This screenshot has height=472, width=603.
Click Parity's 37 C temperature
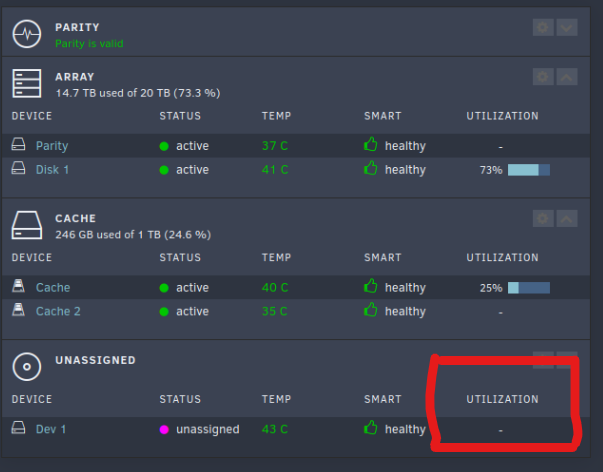click(x=275, y=146)
